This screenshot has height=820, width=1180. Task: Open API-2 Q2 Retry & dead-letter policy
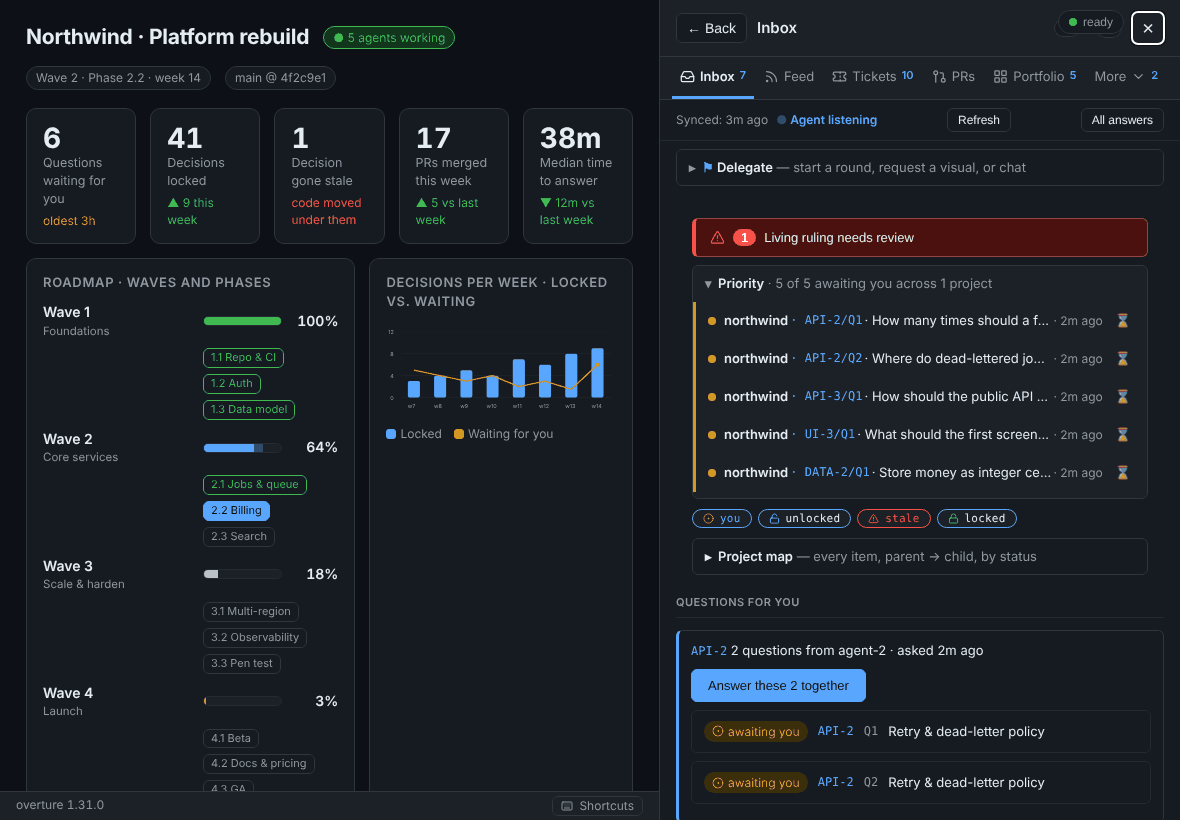pyautogui.click(x=920, y=782)
